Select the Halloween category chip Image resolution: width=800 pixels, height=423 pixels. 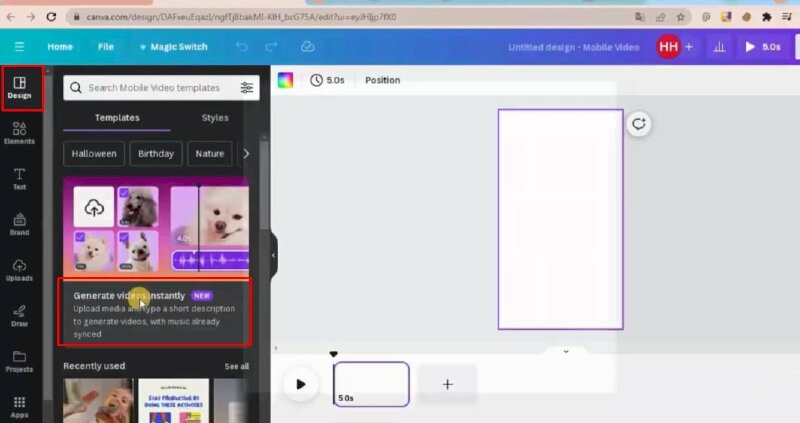point(94,154)
